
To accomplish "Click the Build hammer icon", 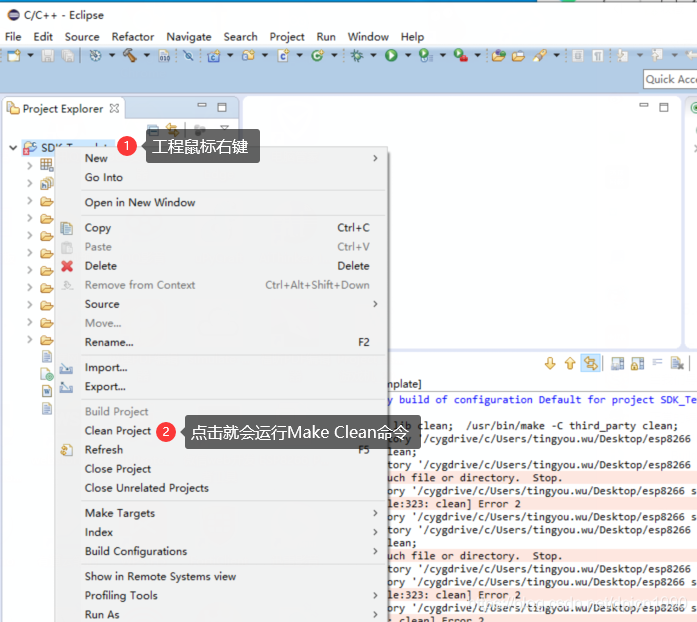I will [129, 56].
